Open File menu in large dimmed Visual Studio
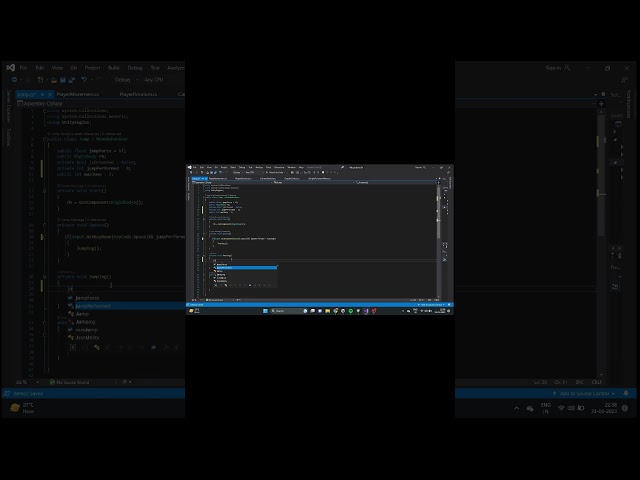Image resolution: width=640 pixels, height=480 pixels. tap(23, 68)
